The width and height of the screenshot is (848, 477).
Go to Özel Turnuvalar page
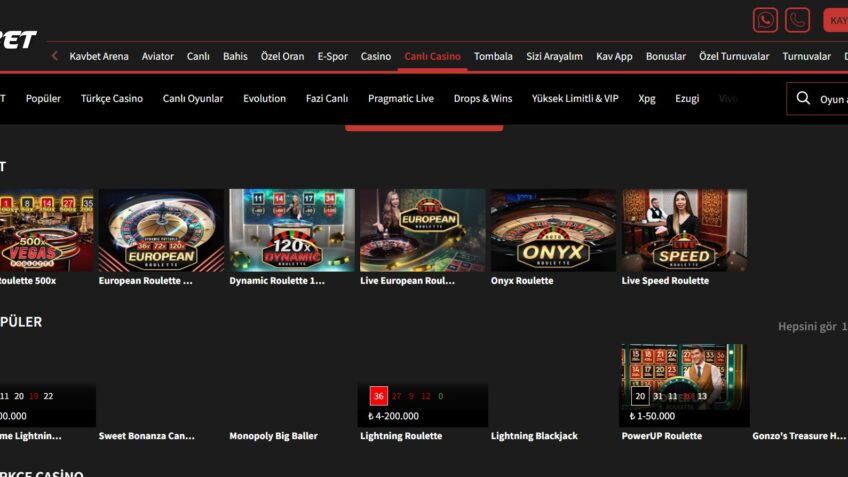733,56
